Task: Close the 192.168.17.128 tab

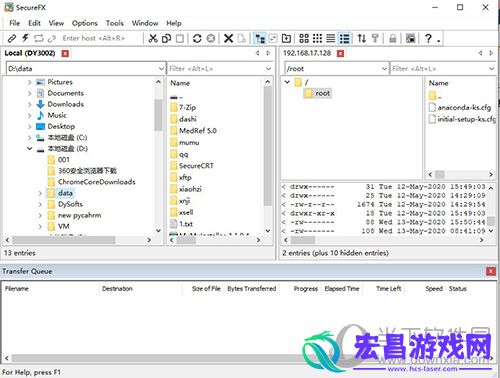Action: (x=340, y=53)
